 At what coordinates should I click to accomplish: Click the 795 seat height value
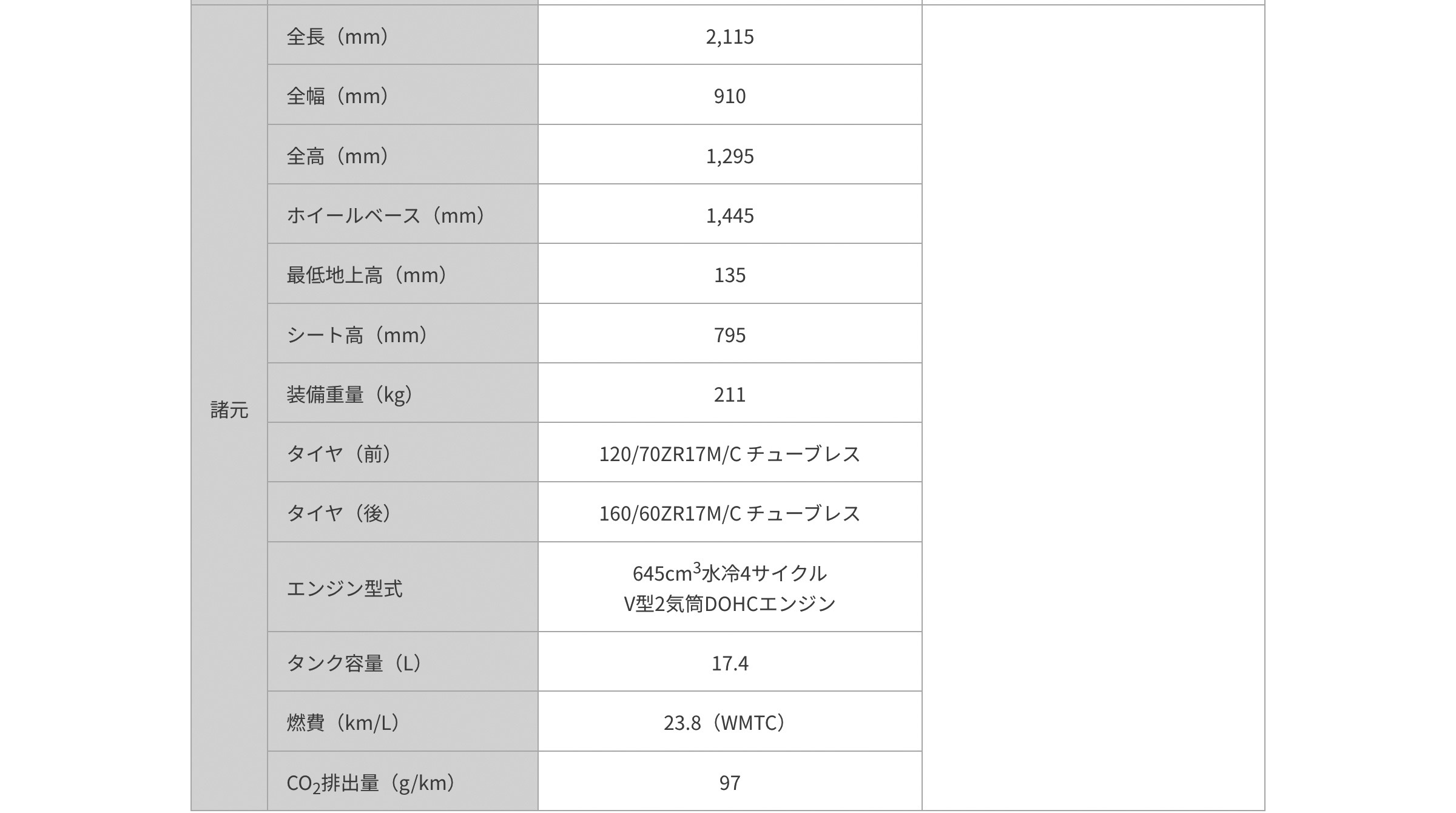pyautogui.click(x=729, y=335)
